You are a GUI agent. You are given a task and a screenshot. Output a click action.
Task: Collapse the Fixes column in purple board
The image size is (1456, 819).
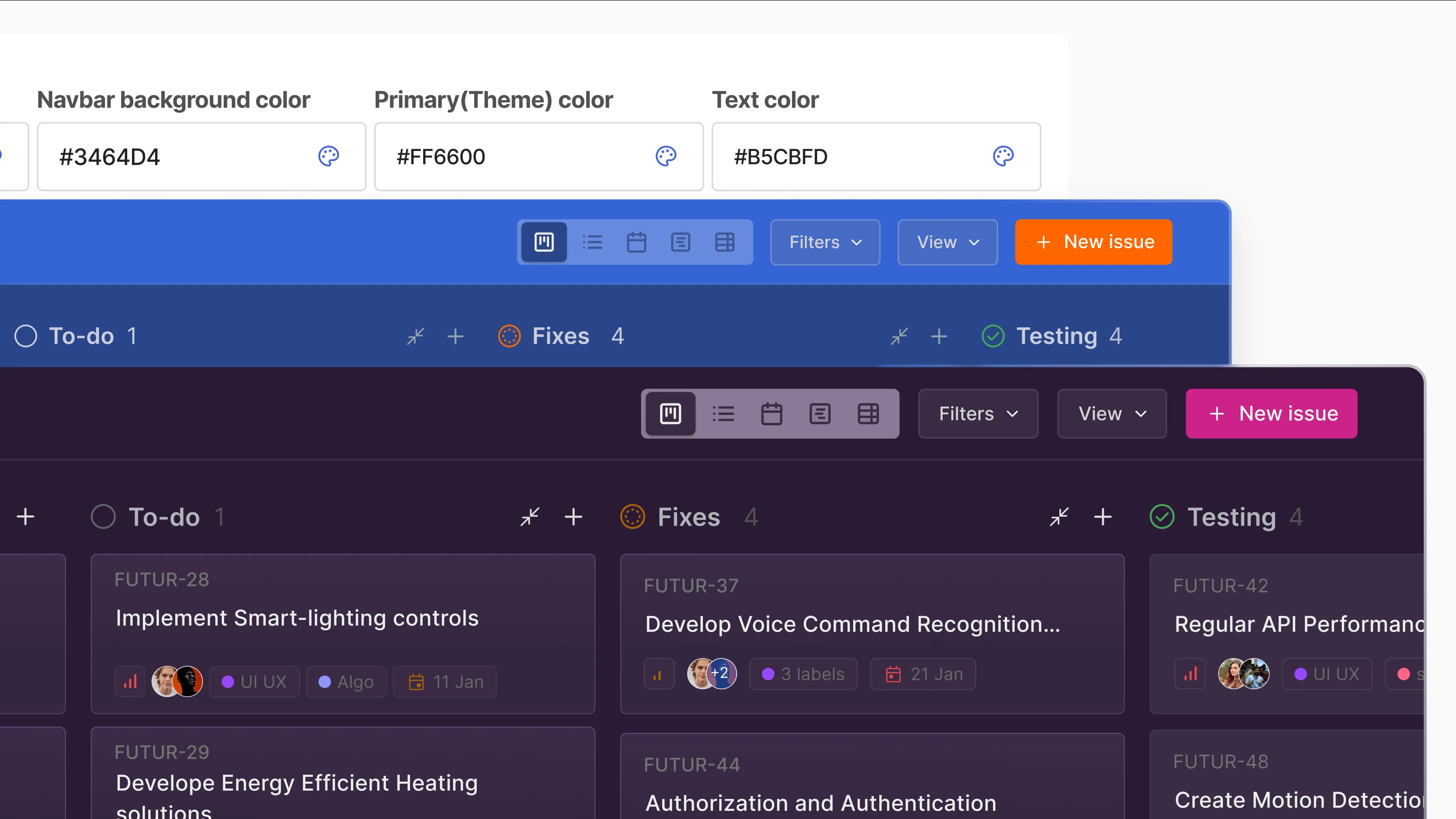coord(1059,516)
